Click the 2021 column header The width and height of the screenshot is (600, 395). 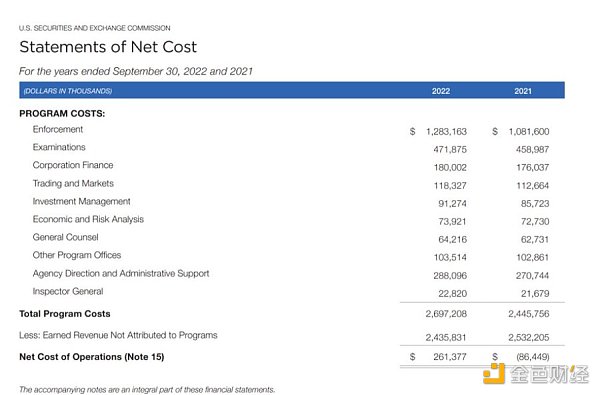click(523, 91)
